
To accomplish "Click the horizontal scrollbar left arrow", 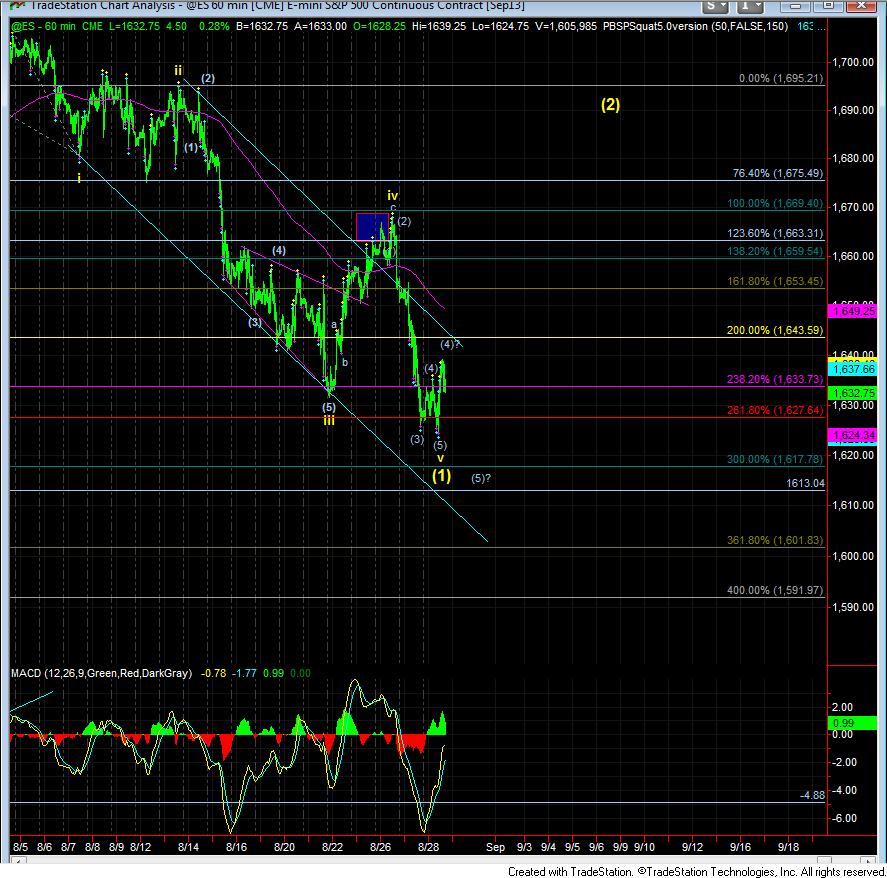I will 18,862.
